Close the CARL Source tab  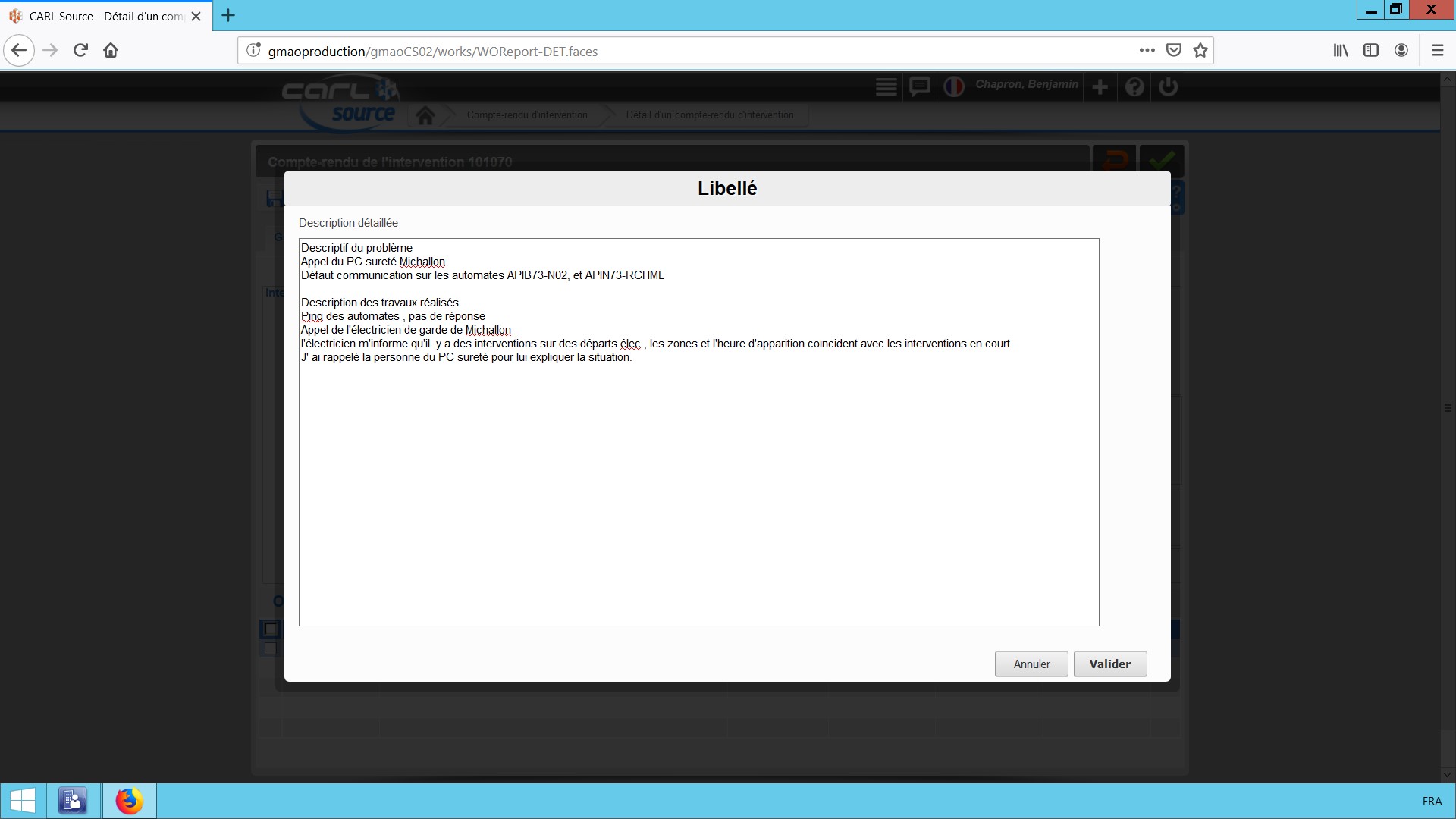click(x=196, y=16)
